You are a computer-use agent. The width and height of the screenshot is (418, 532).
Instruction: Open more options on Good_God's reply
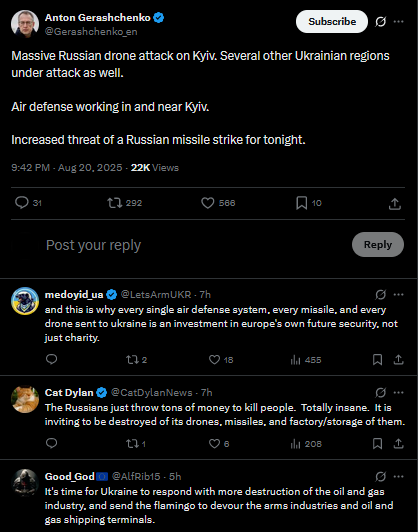398,476
